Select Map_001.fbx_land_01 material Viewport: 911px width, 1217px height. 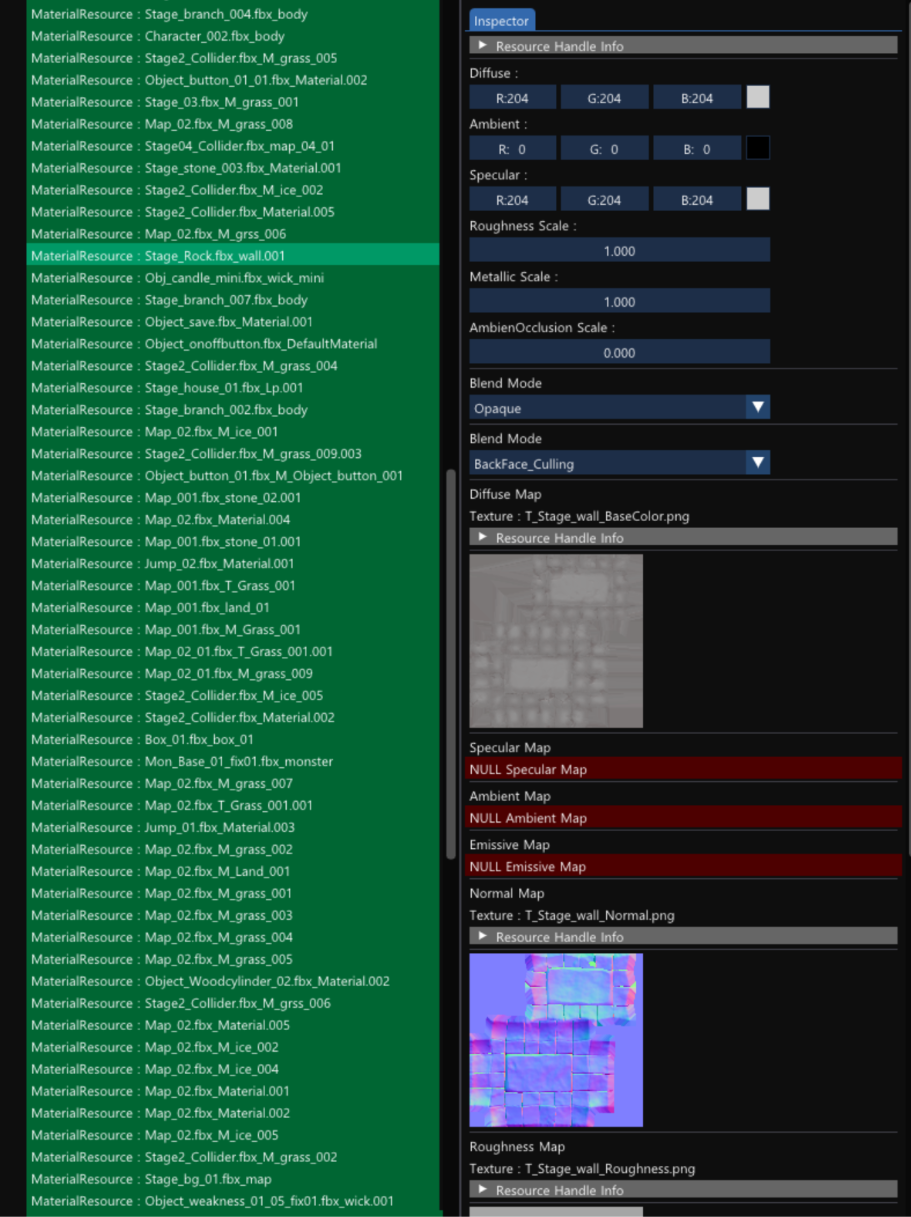233,608
